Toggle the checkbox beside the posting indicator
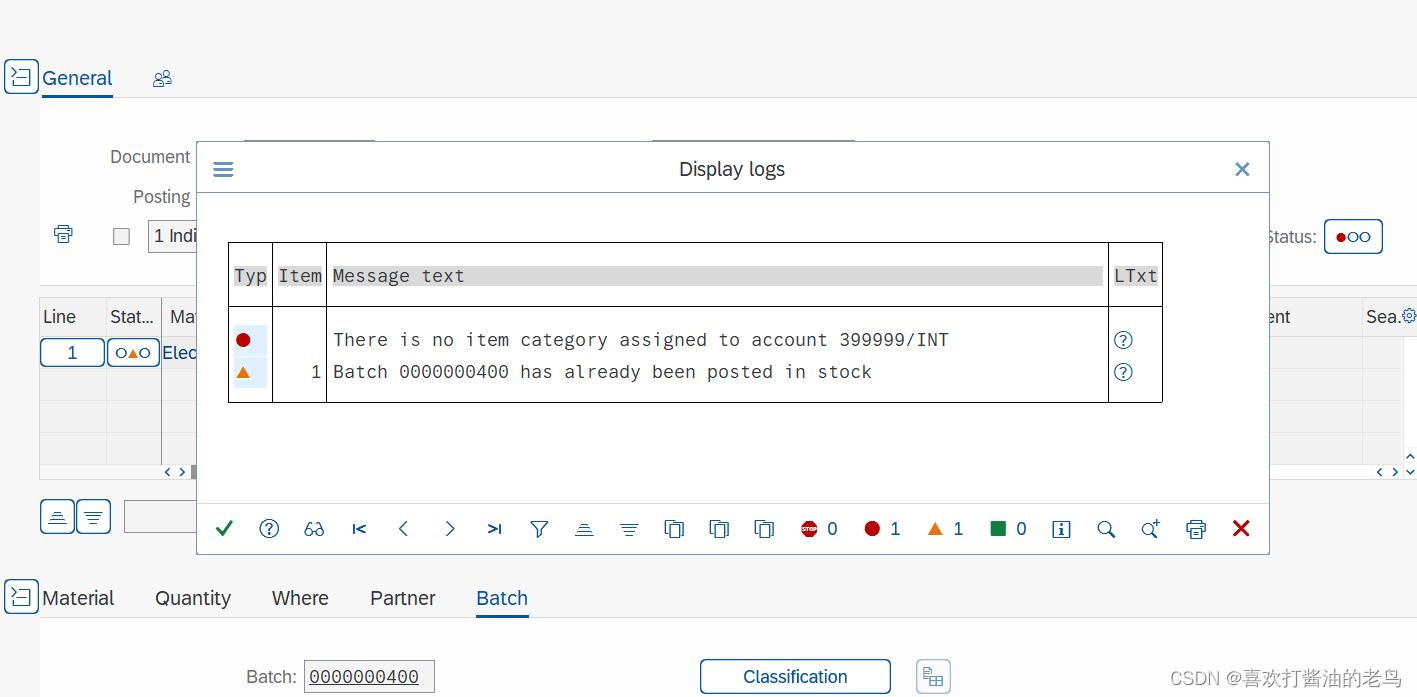This screenshot has width=1417, height=697. click(x=121, y=235)
